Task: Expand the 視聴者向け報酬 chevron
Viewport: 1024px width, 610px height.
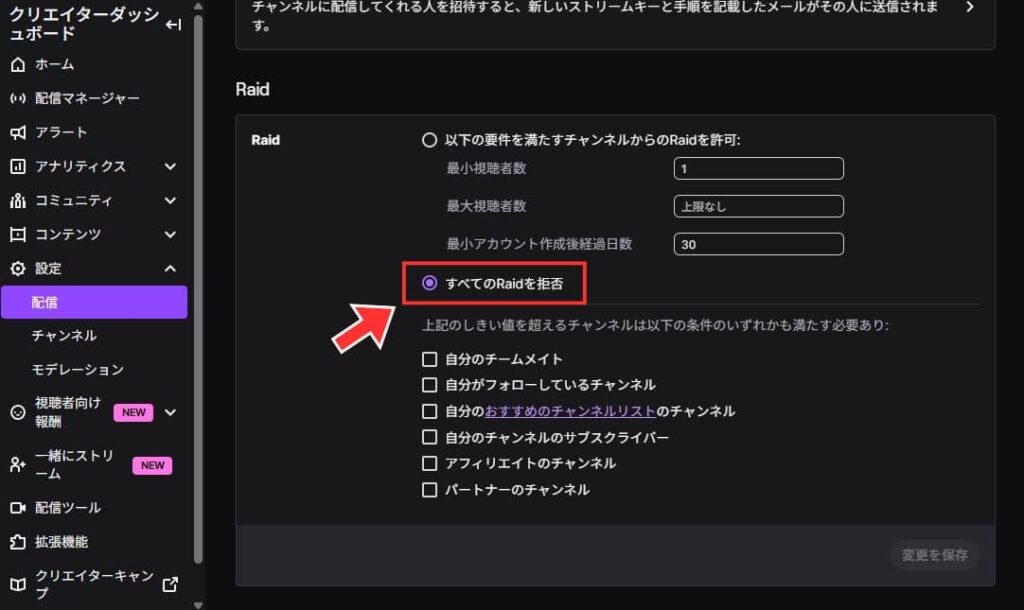Action: click(170, 412)
